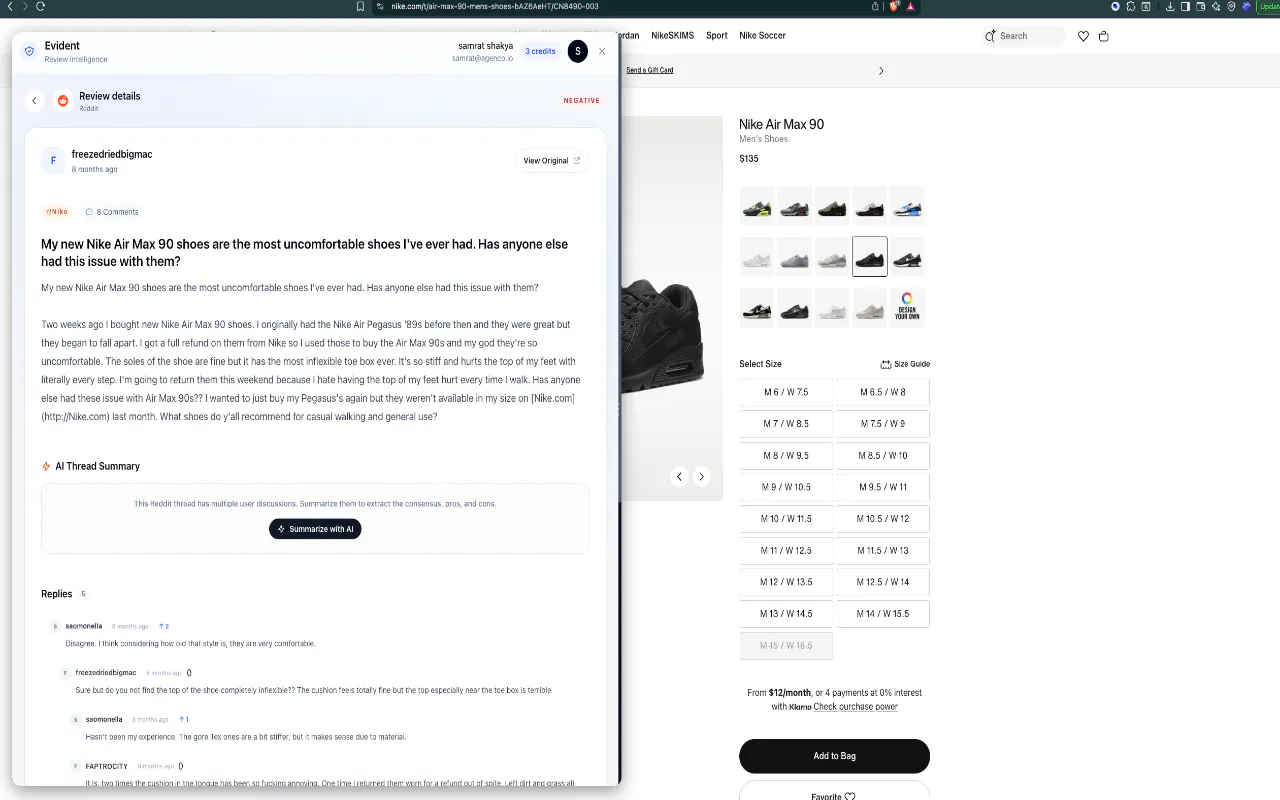Image resolution: width=1280 pixels, height=800 pixels.
Task: Advance the promo banner with right chevron
Action: (881, 71)
